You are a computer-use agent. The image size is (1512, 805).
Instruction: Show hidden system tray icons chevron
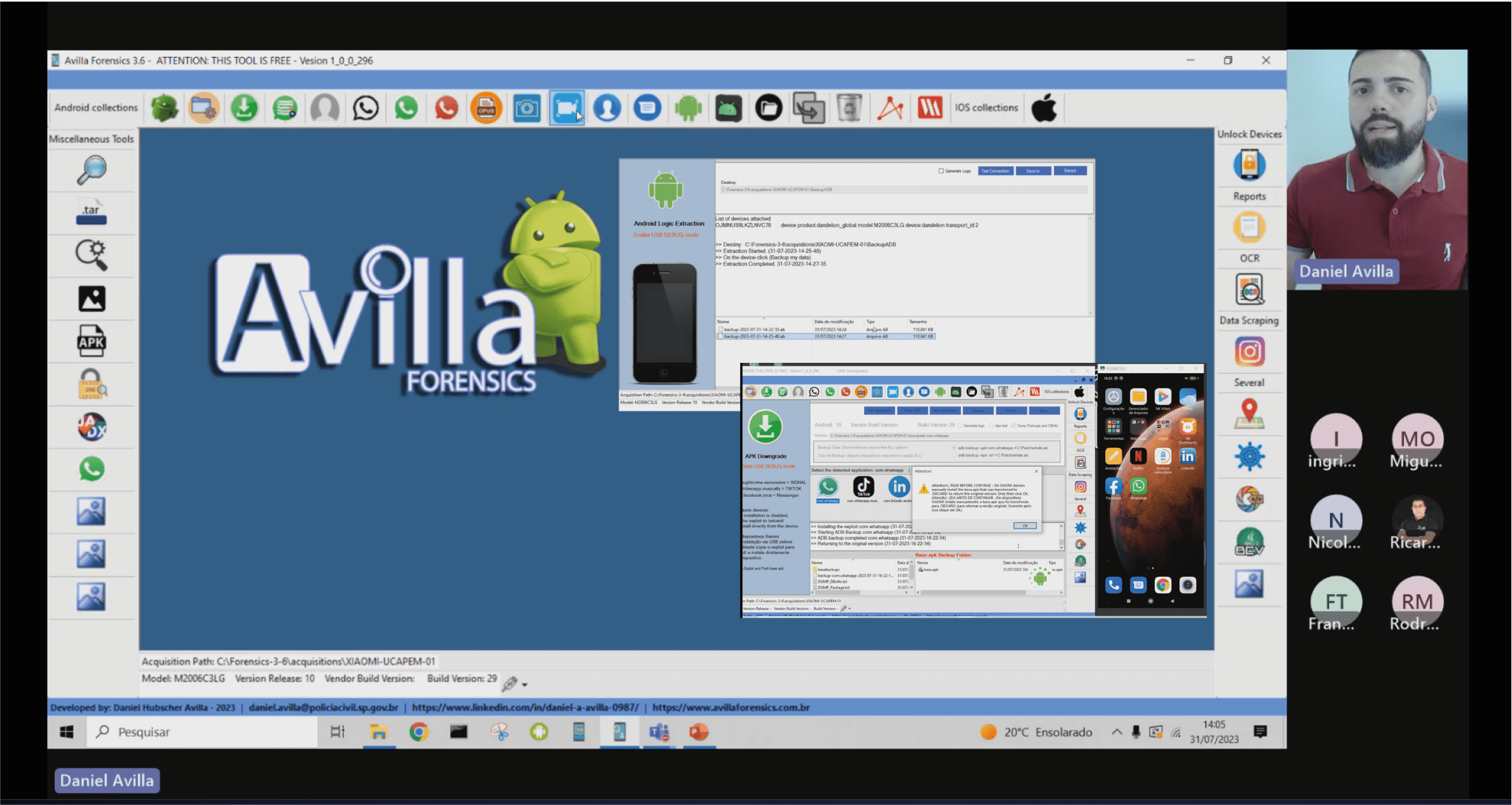click(1116, 732)
